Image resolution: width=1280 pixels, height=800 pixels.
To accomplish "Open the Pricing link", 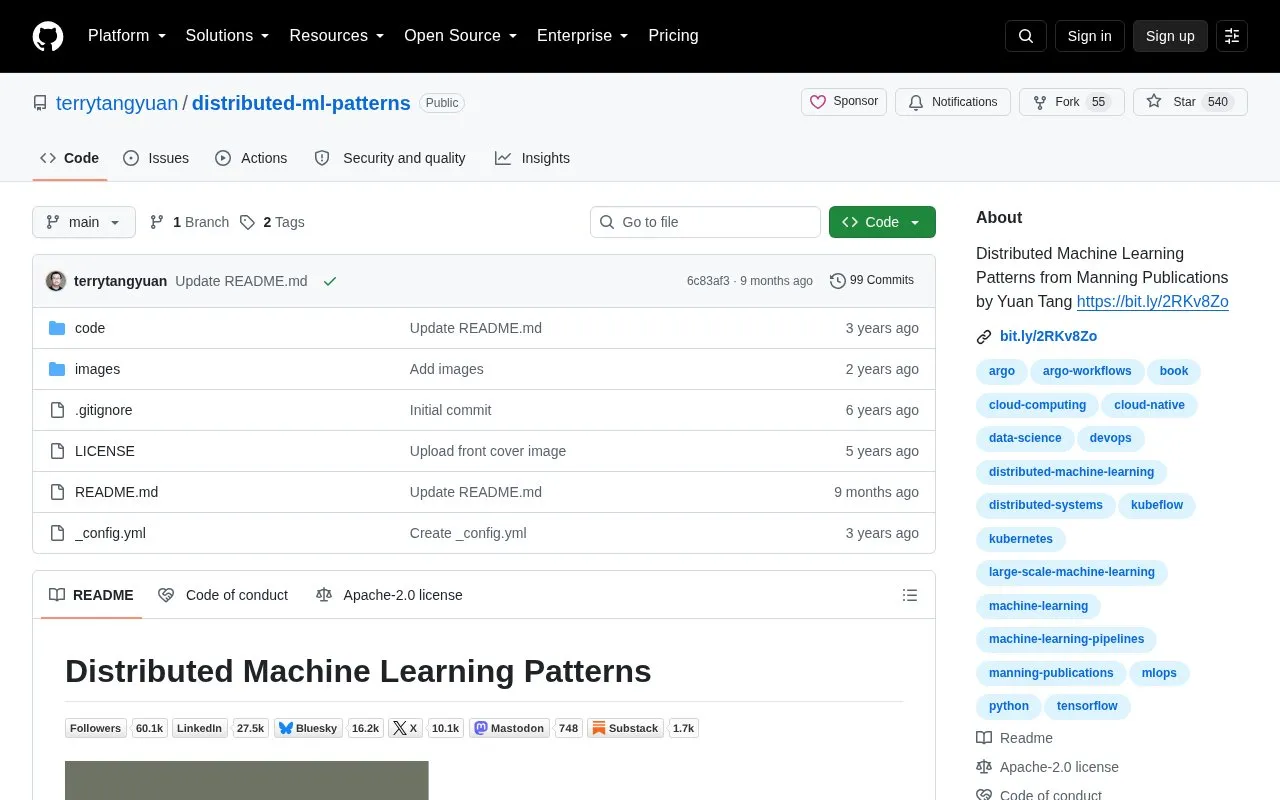I will [x=673, y=36].
